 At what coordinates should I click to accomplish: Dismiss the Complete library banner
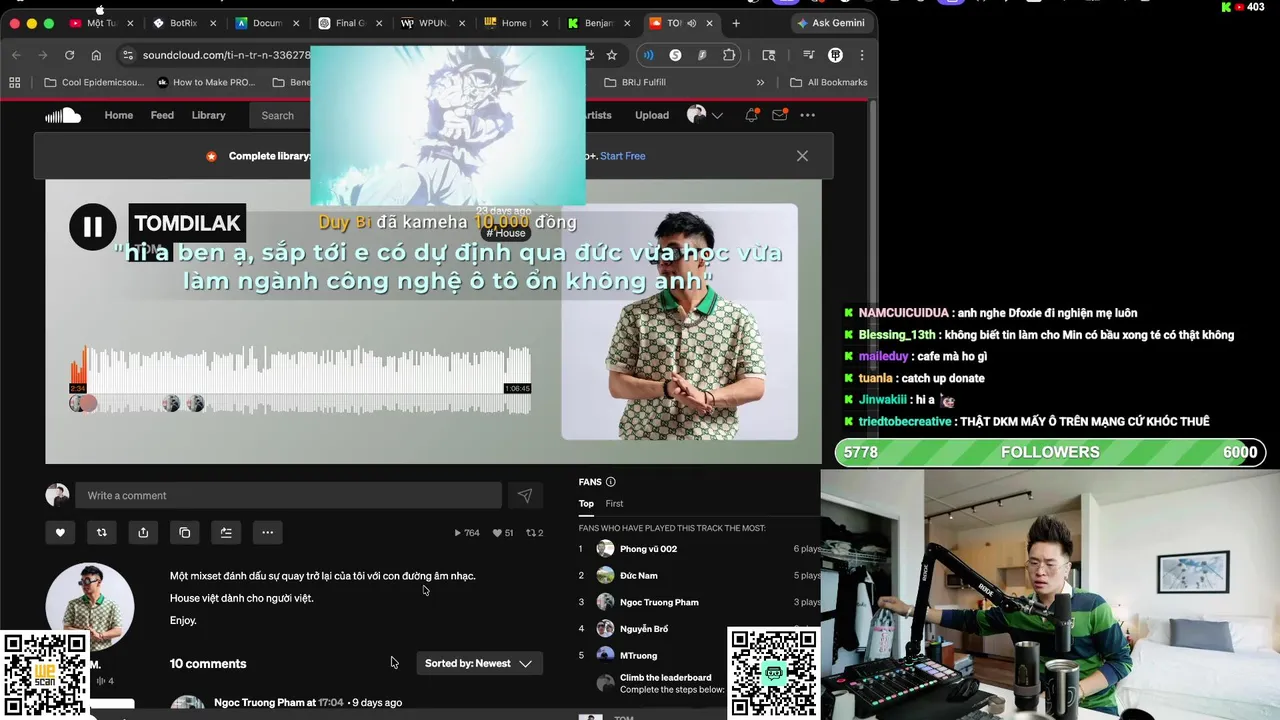(x=802, y=156)
